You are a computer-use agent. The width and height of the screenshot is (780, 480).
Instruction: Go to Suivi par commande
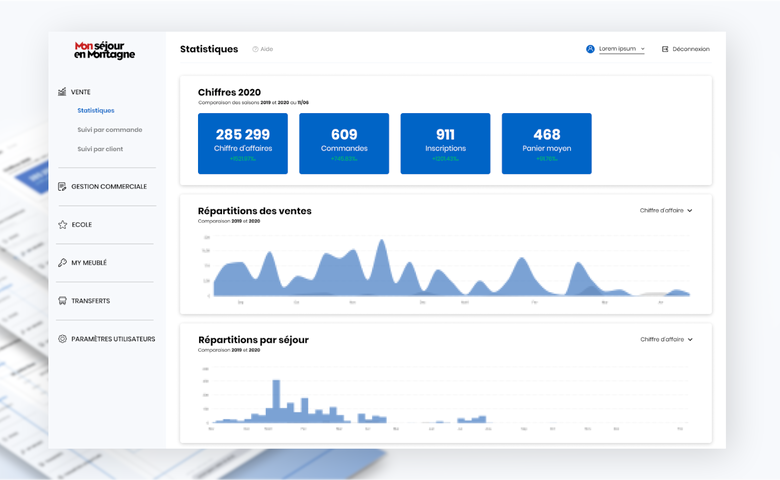tap(110, 130)
